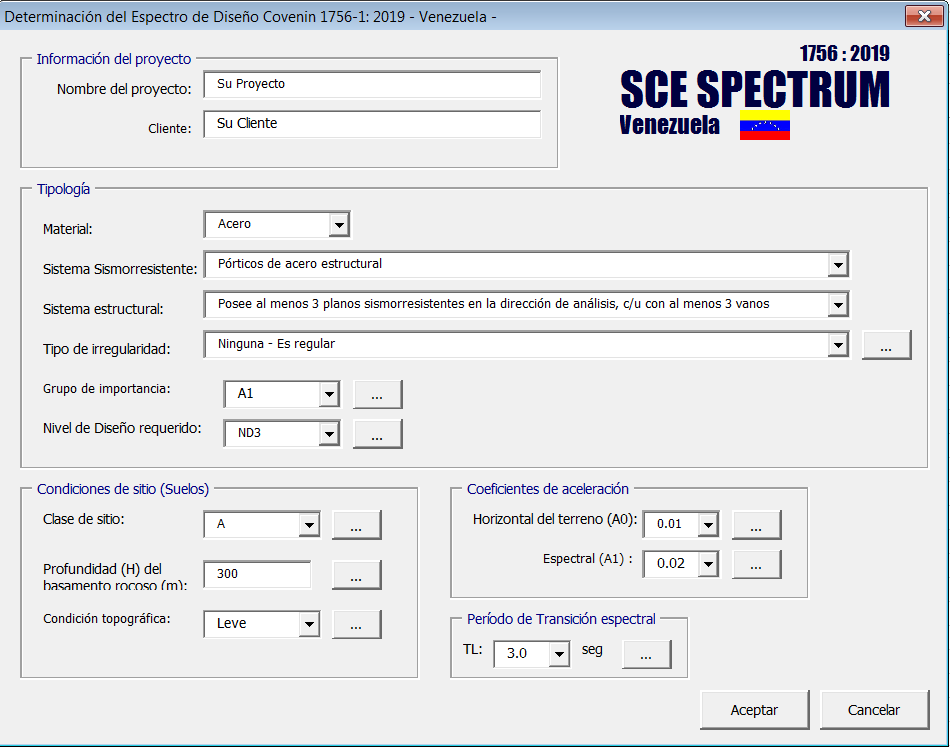Expand the Sistema estructural dropdown

click(x=838, y=305)
